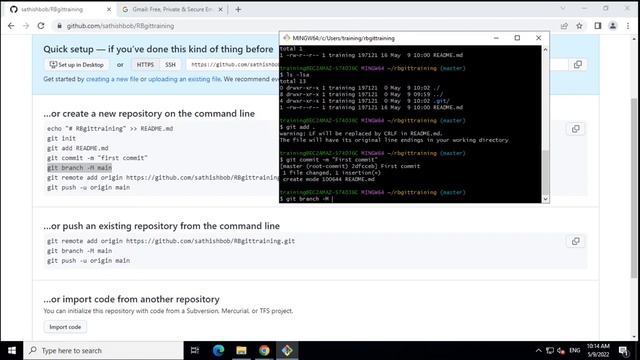Select the sathishbob/RBgittraining tab

(60, 9)
